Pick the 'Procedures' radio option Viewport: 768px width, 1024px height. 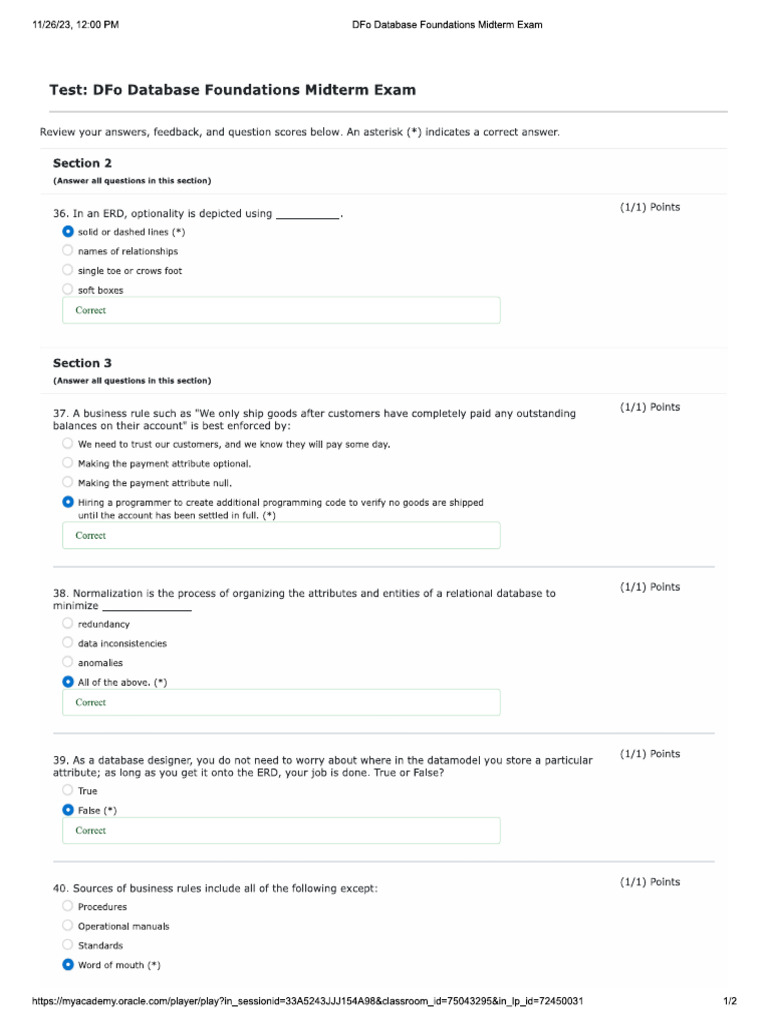(68, 906)
